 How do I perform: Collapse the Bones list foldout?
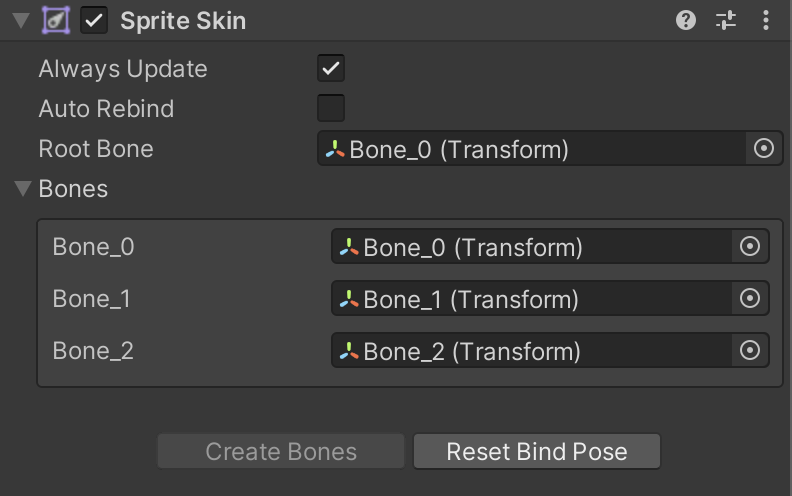21,189
